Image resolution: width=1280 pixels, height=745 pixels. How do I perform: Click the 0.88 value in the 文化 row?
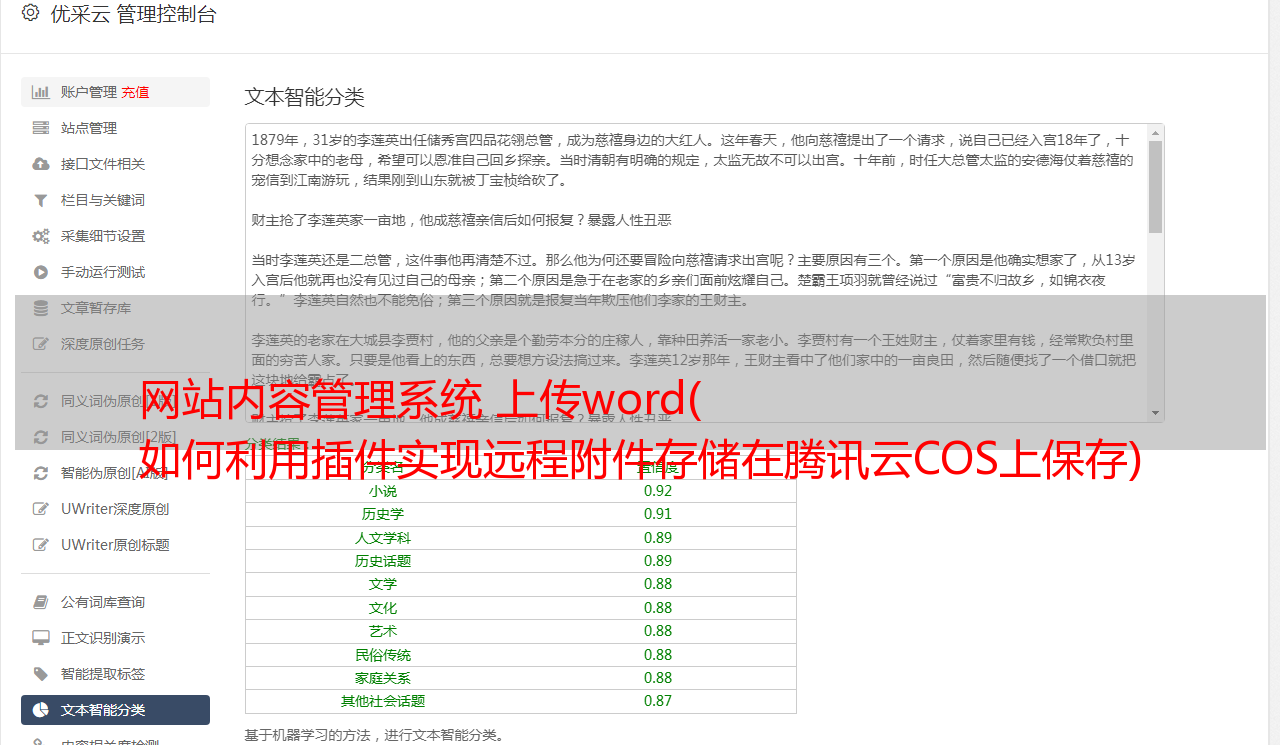pos(658,608)
